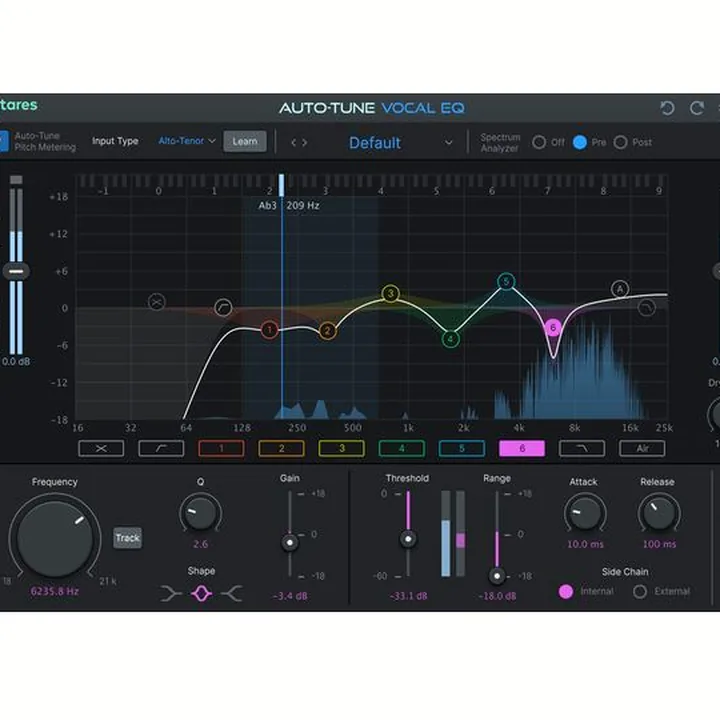Select pink EQ node 6 on the curve
Image resolution: width=720 pixels, height=720 pixels.
click(x=553, y=328)
